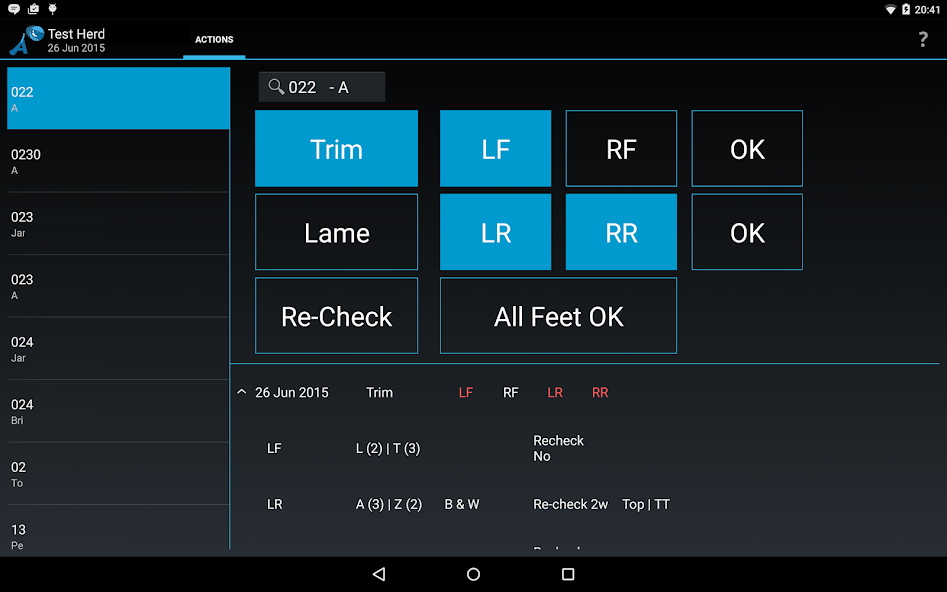Select animal 0230 in the list
The height and width of the screenshot is (592, 947).
tap(118, 161)
